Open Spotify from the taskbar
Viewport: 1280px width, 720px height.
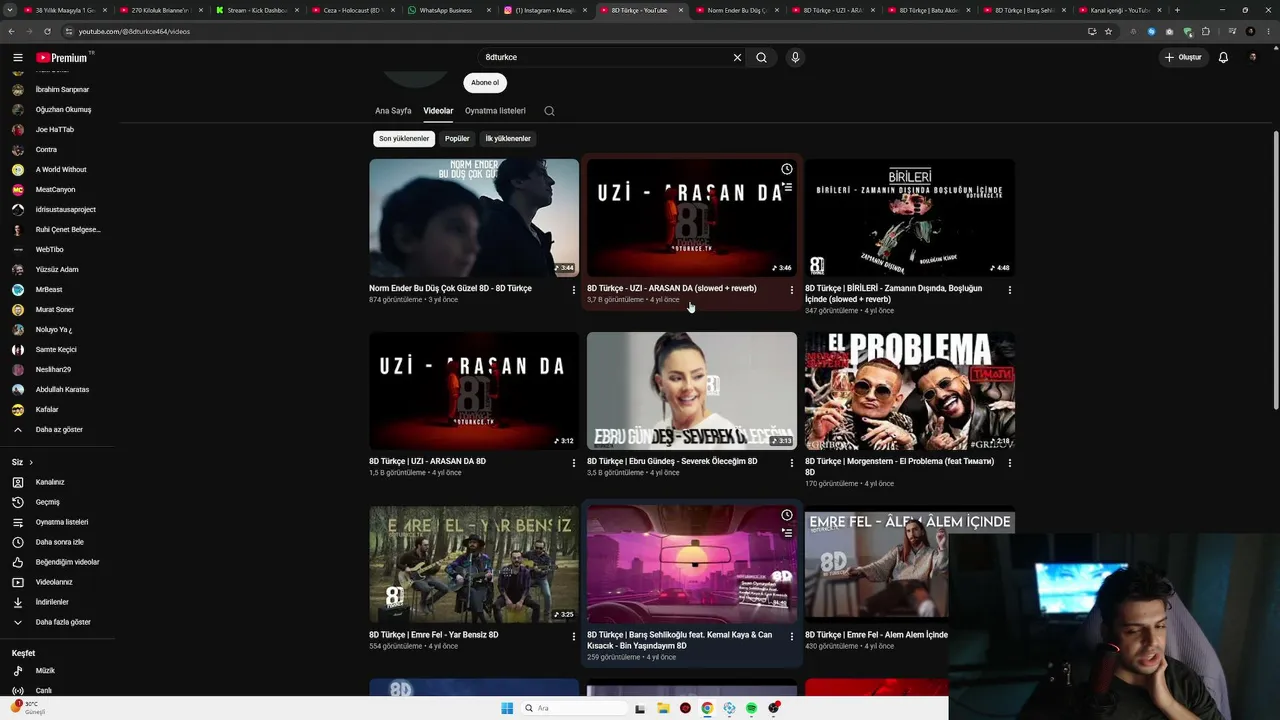pyautogui.click(x=751, y=708)
